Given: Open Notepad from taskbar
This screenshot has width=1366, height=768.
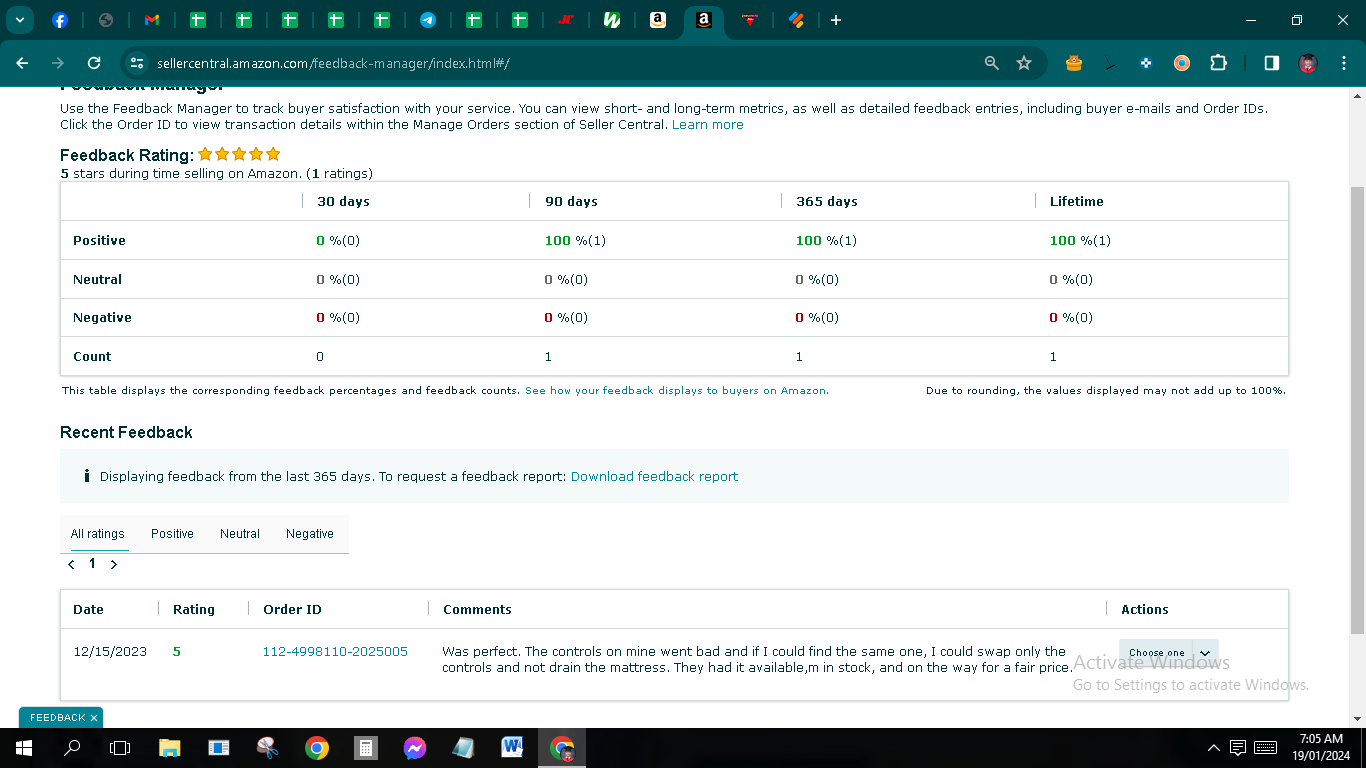Looking at the screenshot, I should click(464, 747).
